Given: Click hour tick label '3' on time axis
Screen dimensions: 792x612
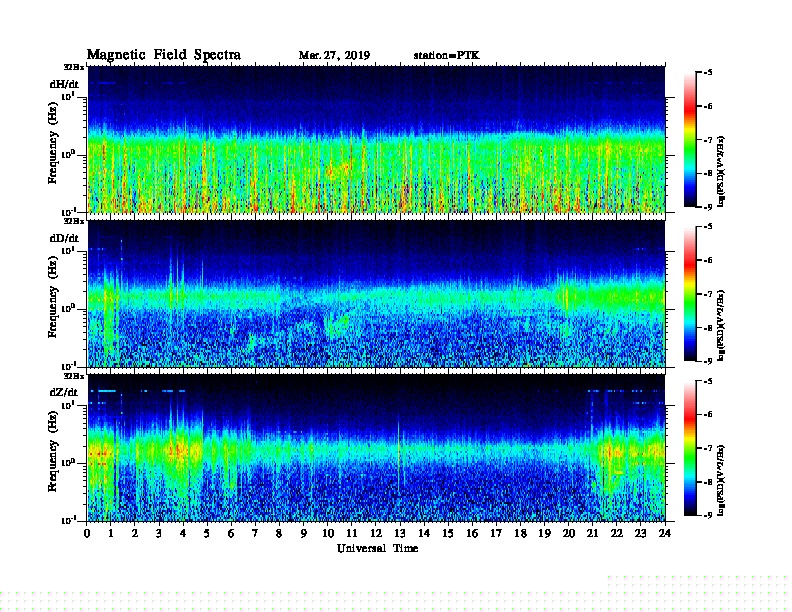Looking at the screenshot, I should (159, 533).
